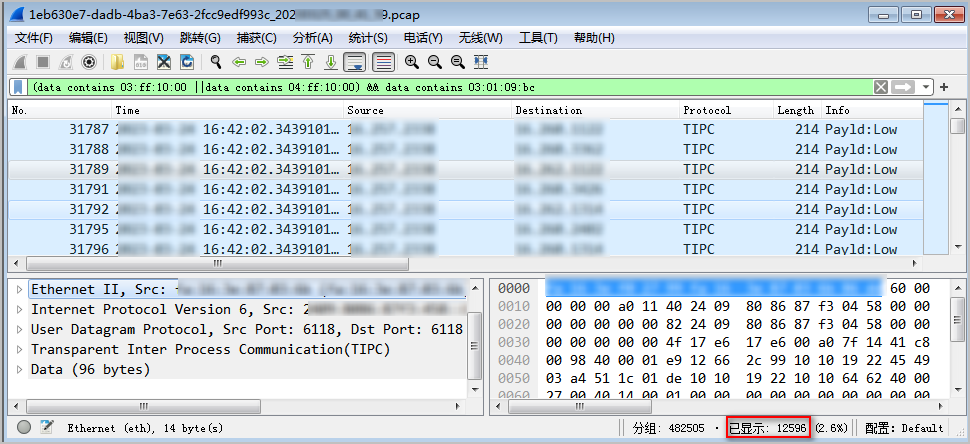Viewport: 970px width, 444px height.
Task: Open the 视图(V) menu
Action: pyautogui.click(x=144, y=38)
